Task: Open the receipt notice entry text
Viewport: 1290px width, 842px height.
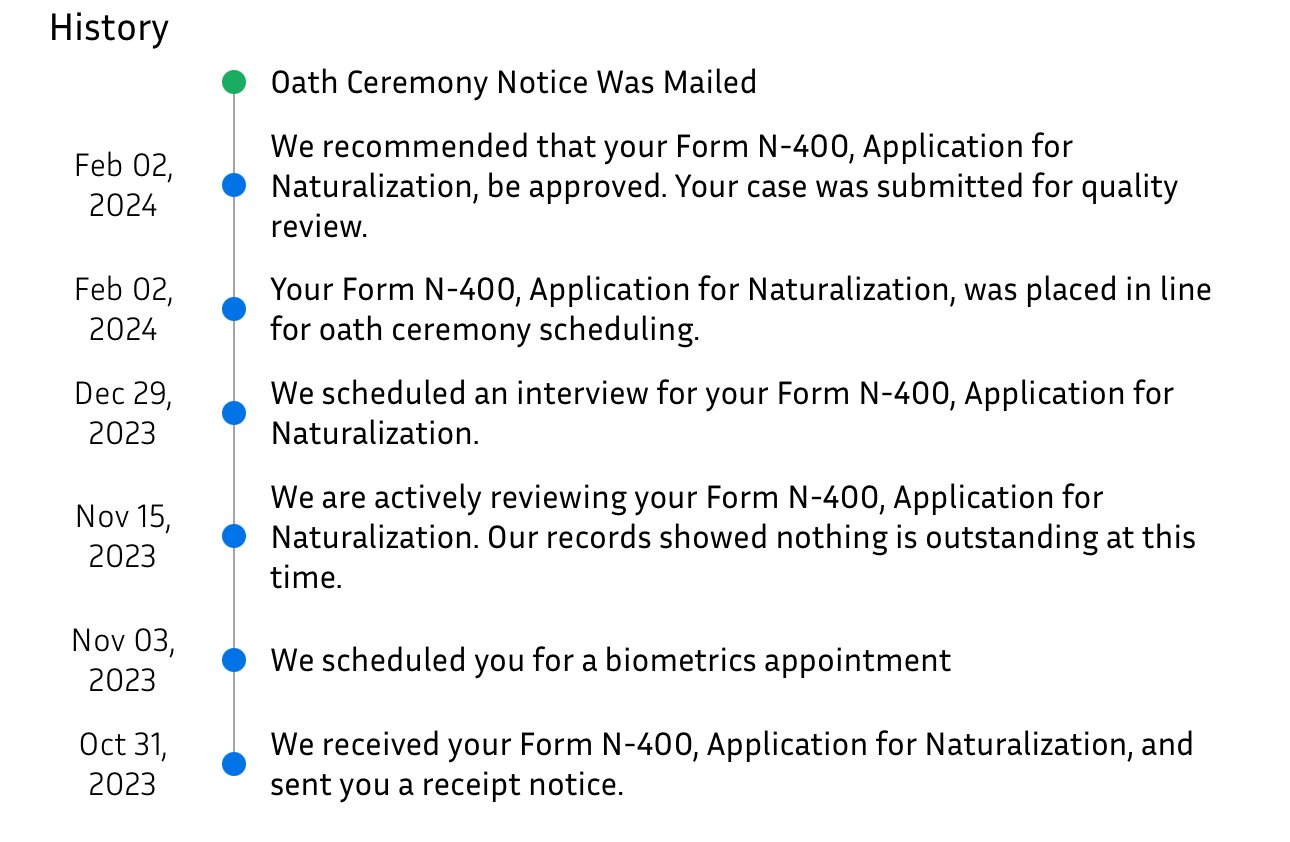Action: 731,764
